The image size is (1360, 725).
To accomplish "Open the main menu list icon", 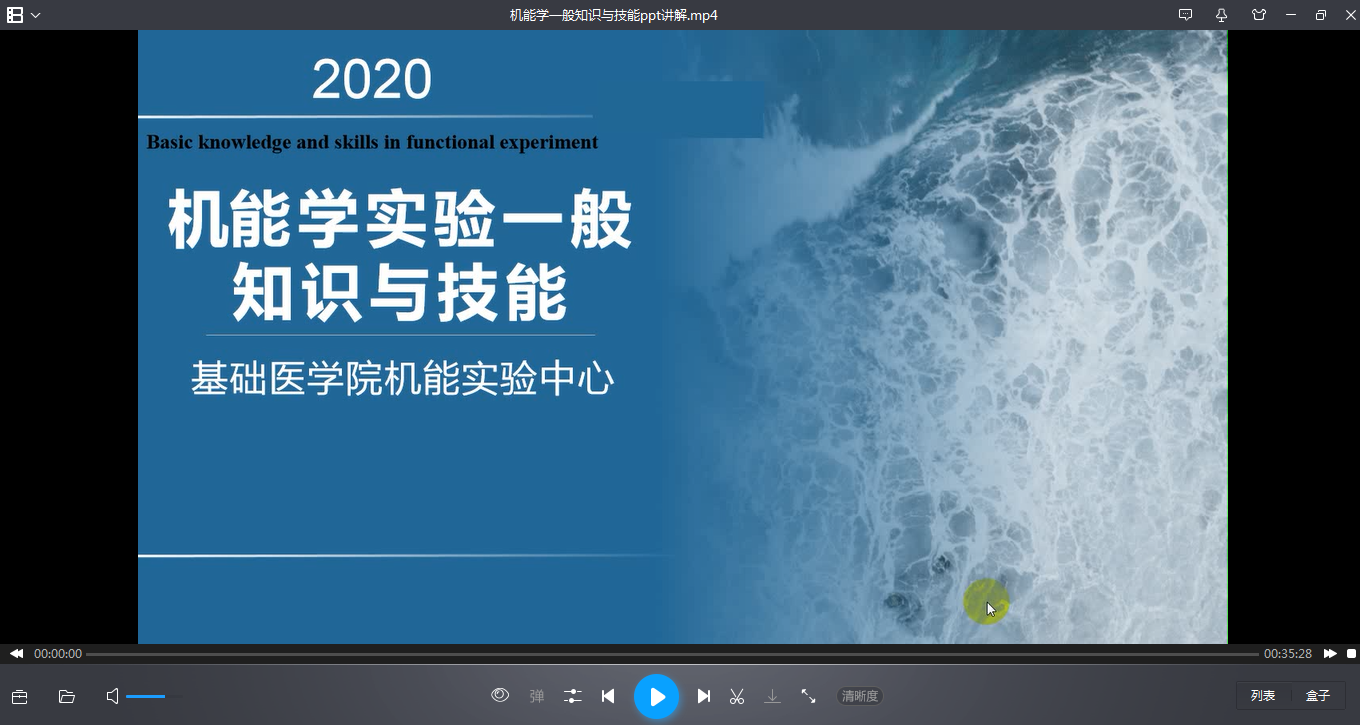I will pyautogui.click(x=15, y=15).
